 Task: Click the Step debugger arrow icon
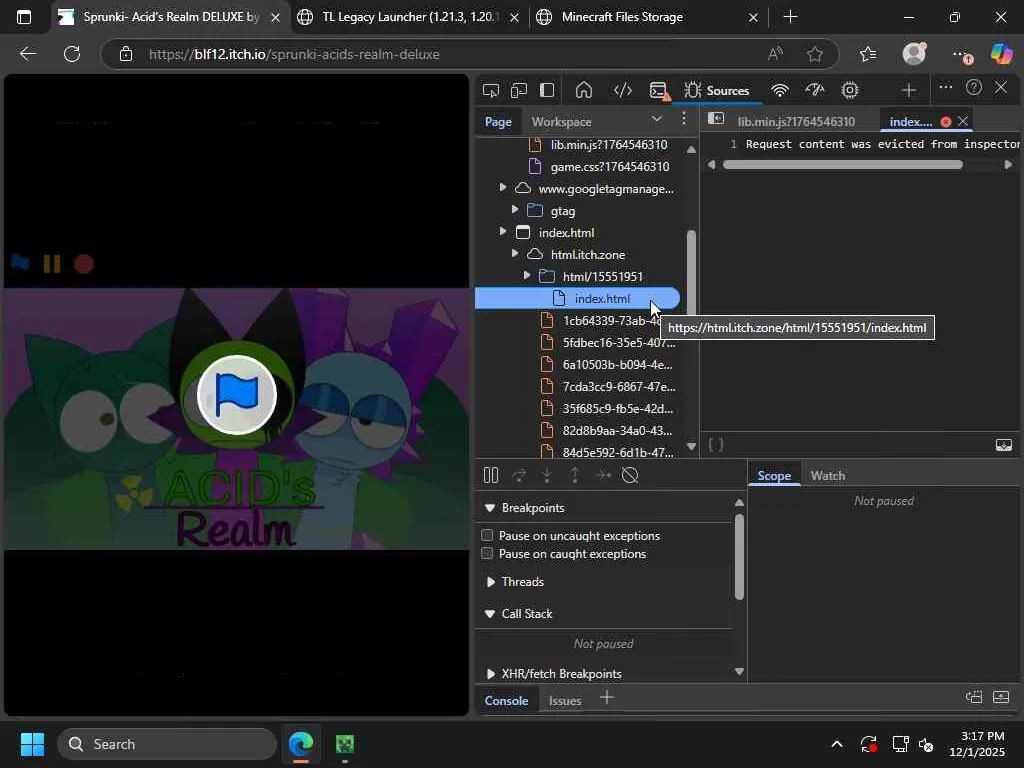[x=603, y=475]
